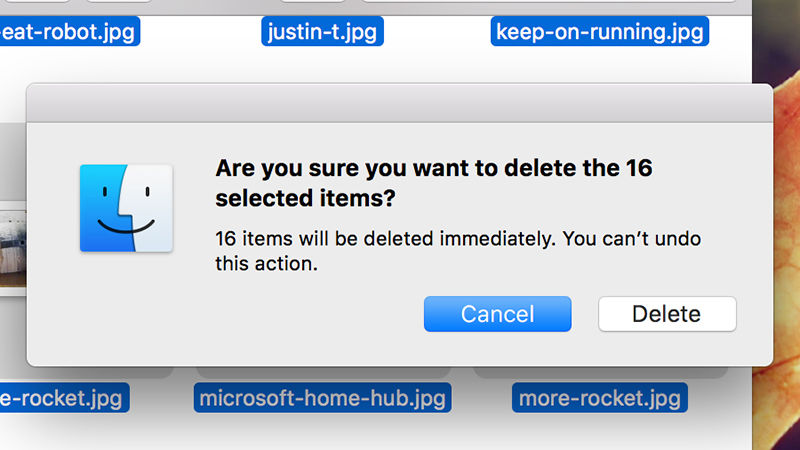Select the eat-robot.jpg file label
The height and width of the screenshot is (450, 800).
69,32
